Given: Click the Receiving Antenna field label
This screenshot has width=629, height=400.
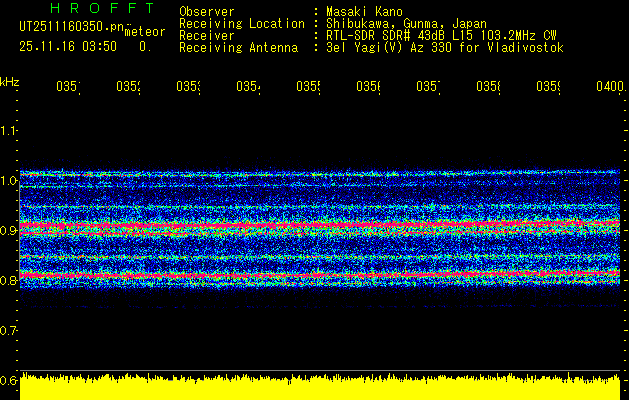Looking at the screenshot, I should click(x=238, y=47).
